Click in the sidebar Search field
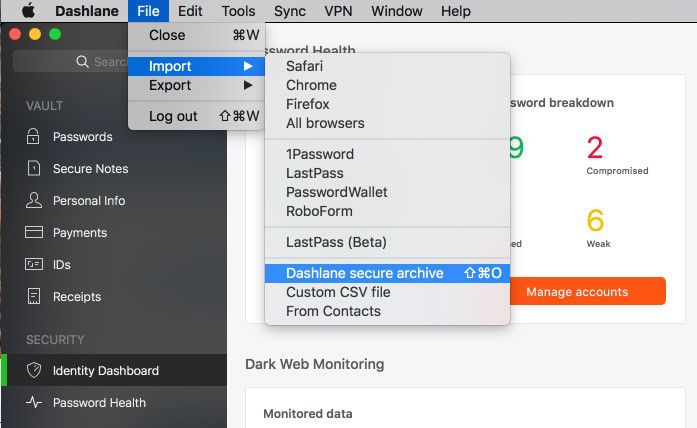The width and height of the screenshot is (697, 428). tap(71, 61)
